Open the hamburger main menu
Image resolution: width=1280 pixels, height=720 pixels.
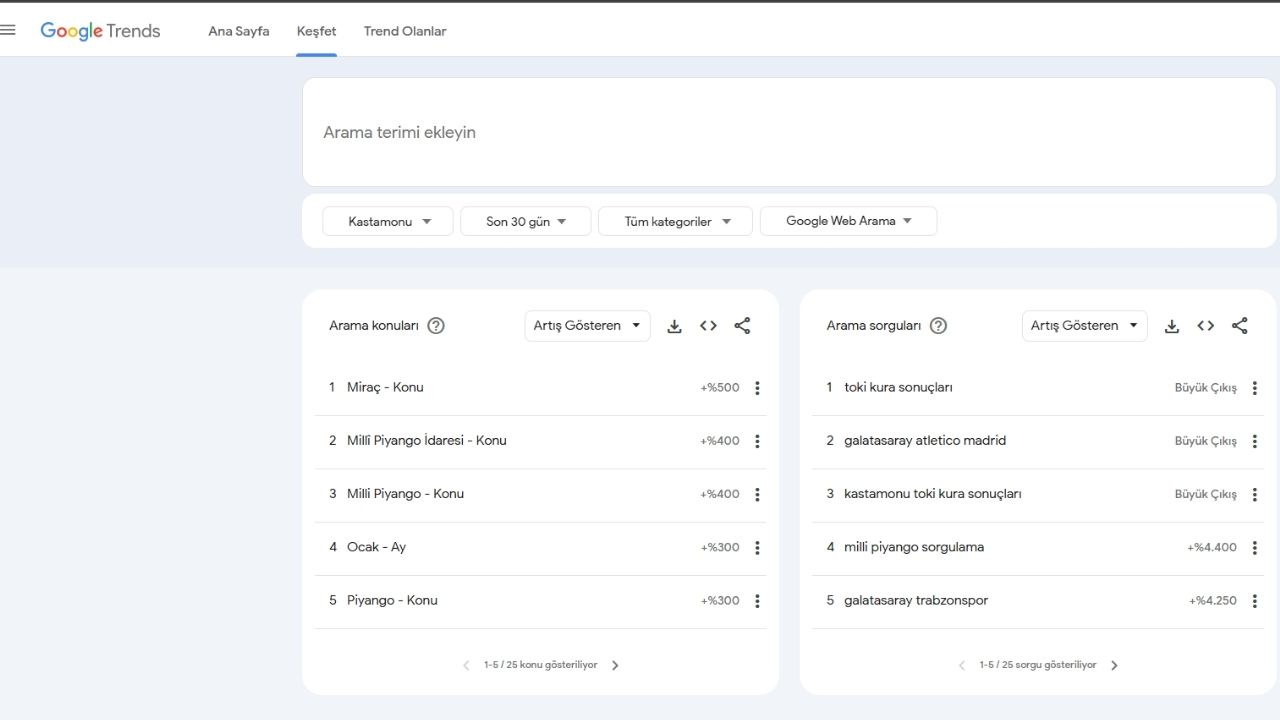[8, 30]
